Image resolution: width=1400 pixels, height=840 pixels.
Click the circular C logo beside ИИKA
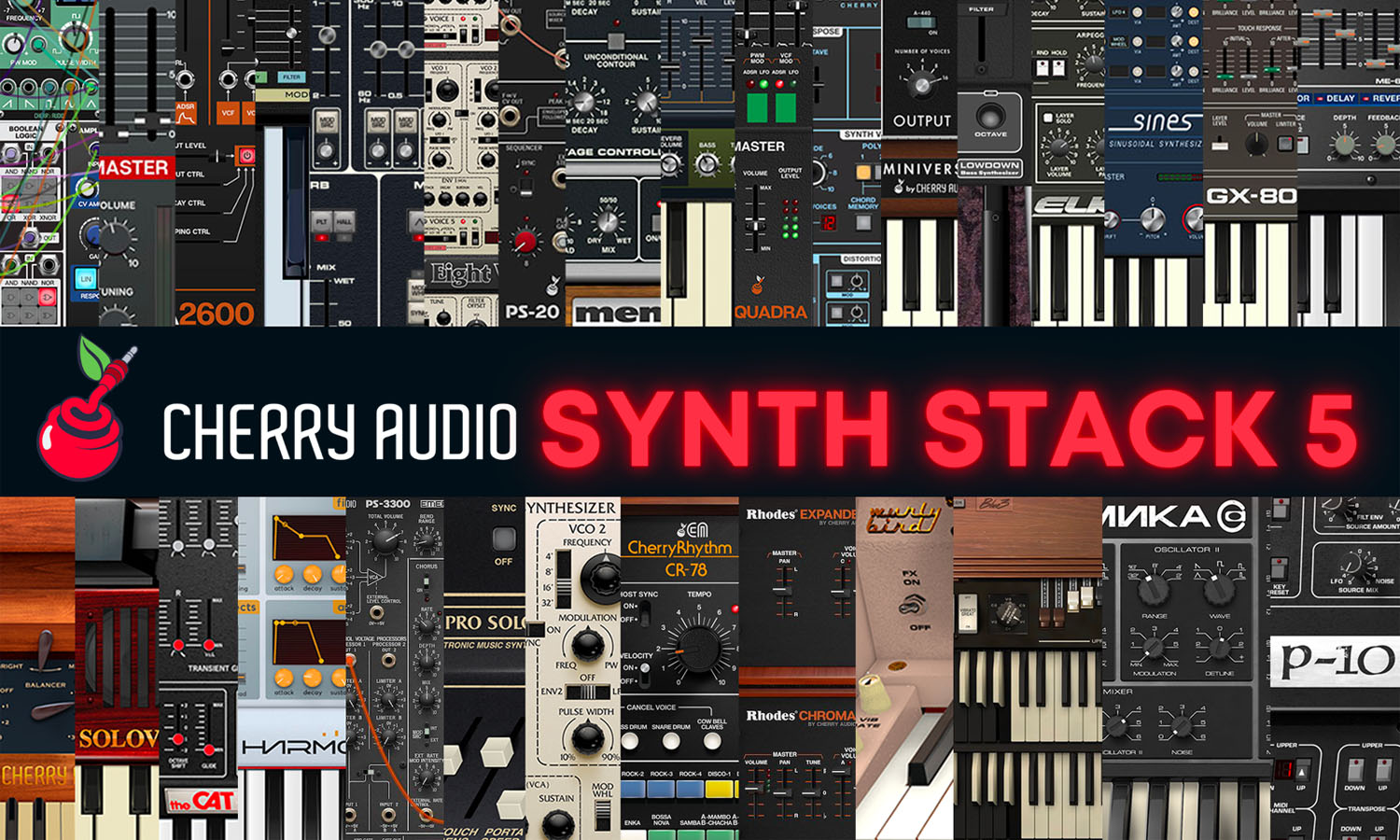[x=1231, y=515]
